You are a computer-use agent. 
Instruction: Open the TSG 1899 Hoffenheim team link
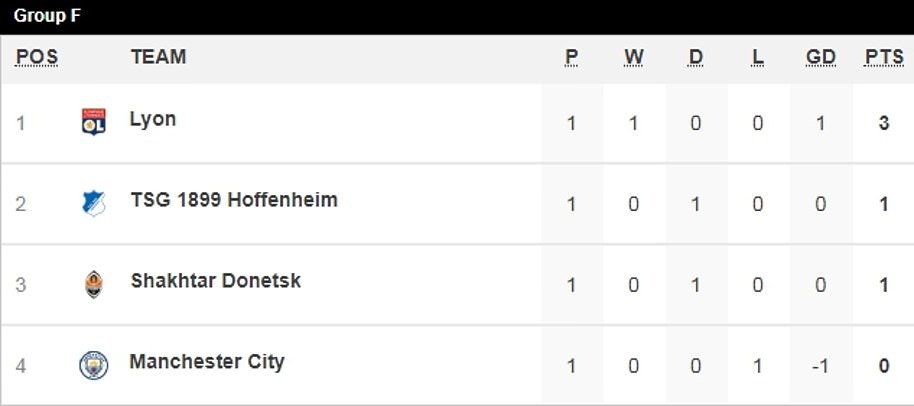click(233, 200)
